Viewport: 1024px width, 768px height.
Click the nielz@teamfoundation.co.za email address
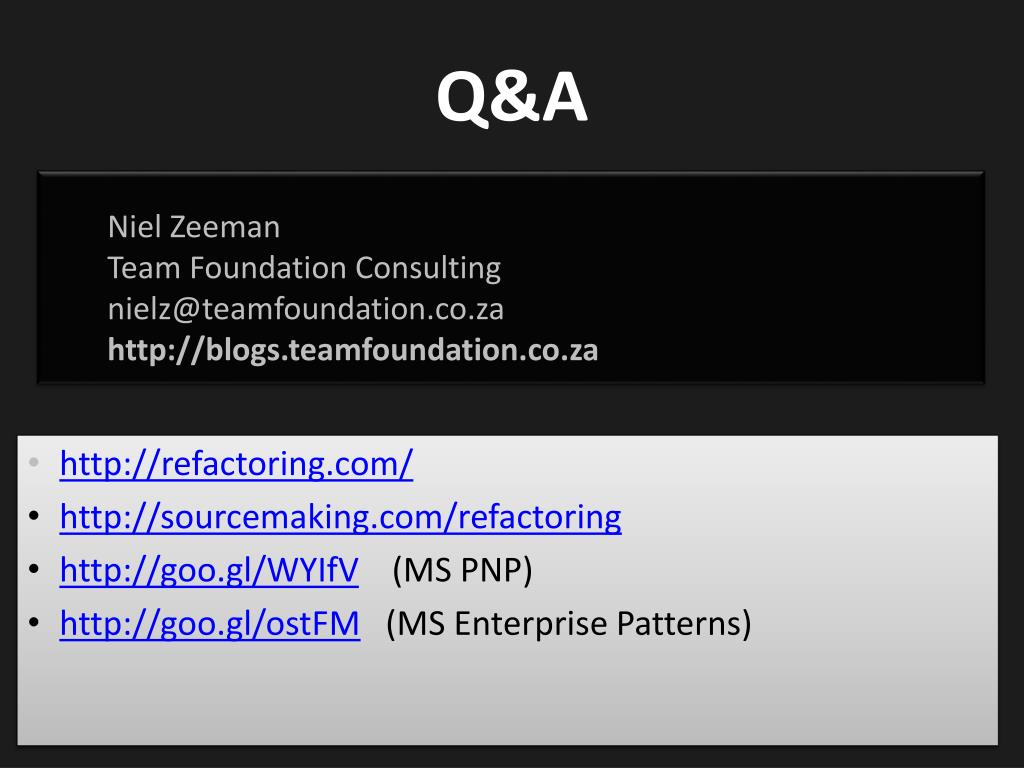(x=306, y=309)
